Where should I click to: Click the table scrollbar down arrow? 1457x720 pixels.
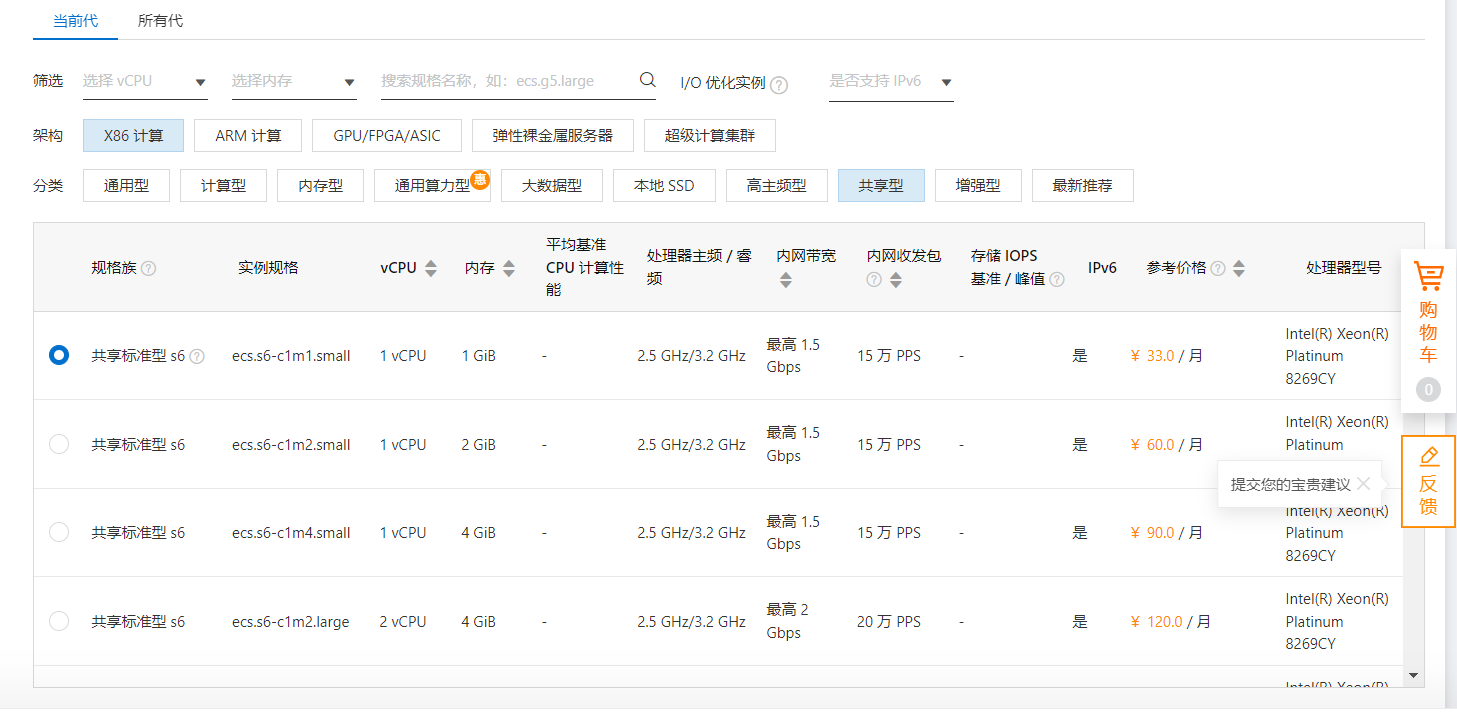(x=1413, y=675)
